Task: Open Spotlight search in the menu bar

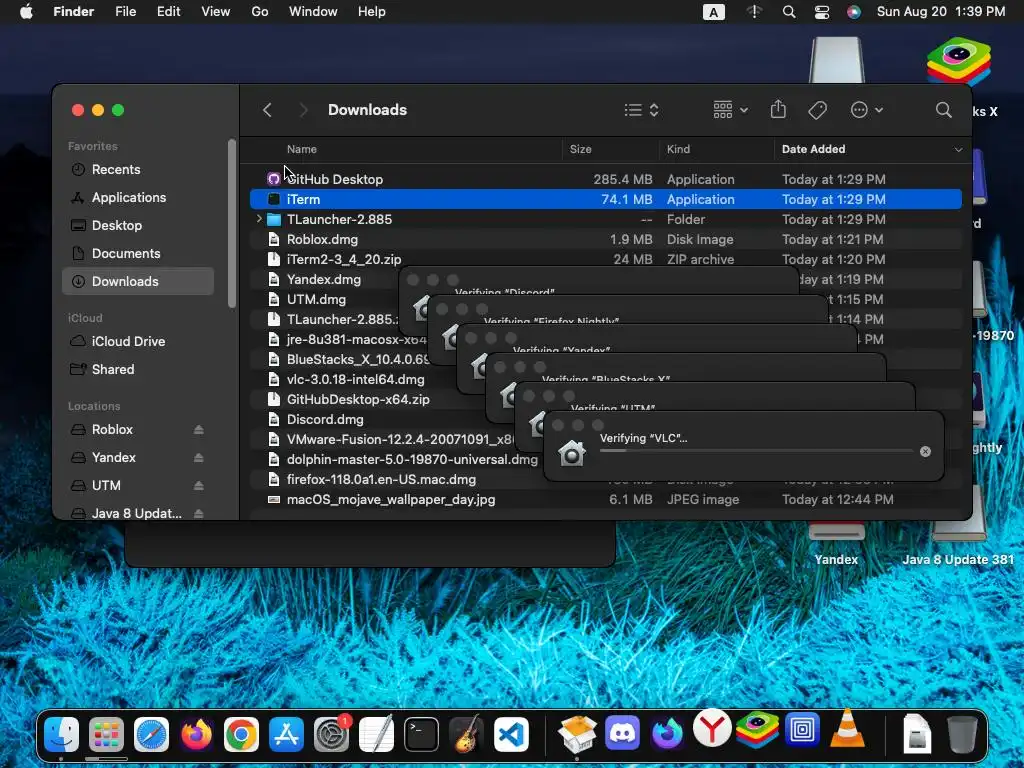Action: click(789, 12)
